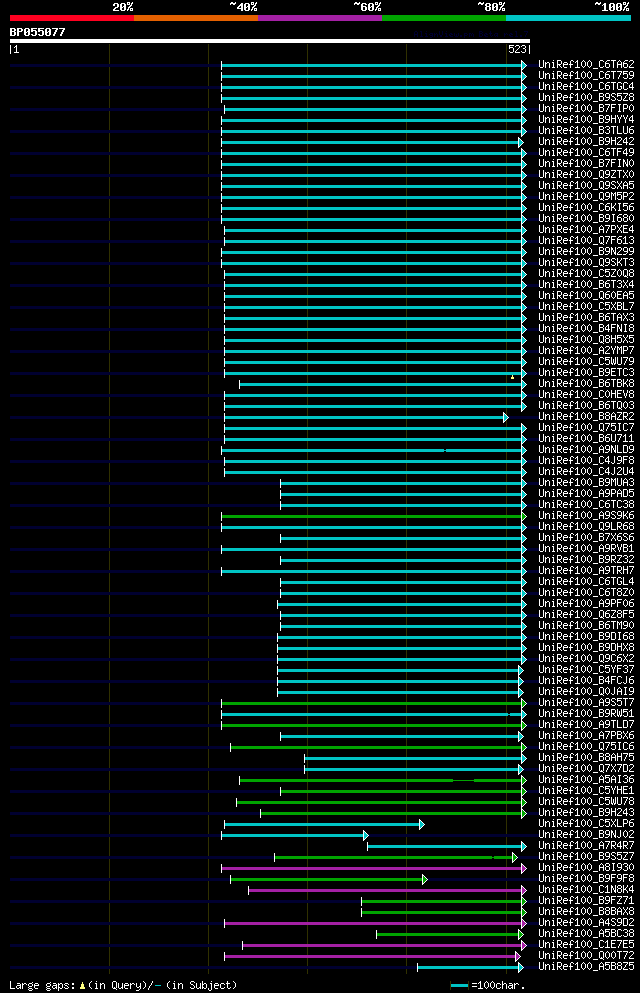Viewport: 640px width, 993px height.
Task: Select the UniRef100_C6KI56 label
Action: (x=586, y=208)
